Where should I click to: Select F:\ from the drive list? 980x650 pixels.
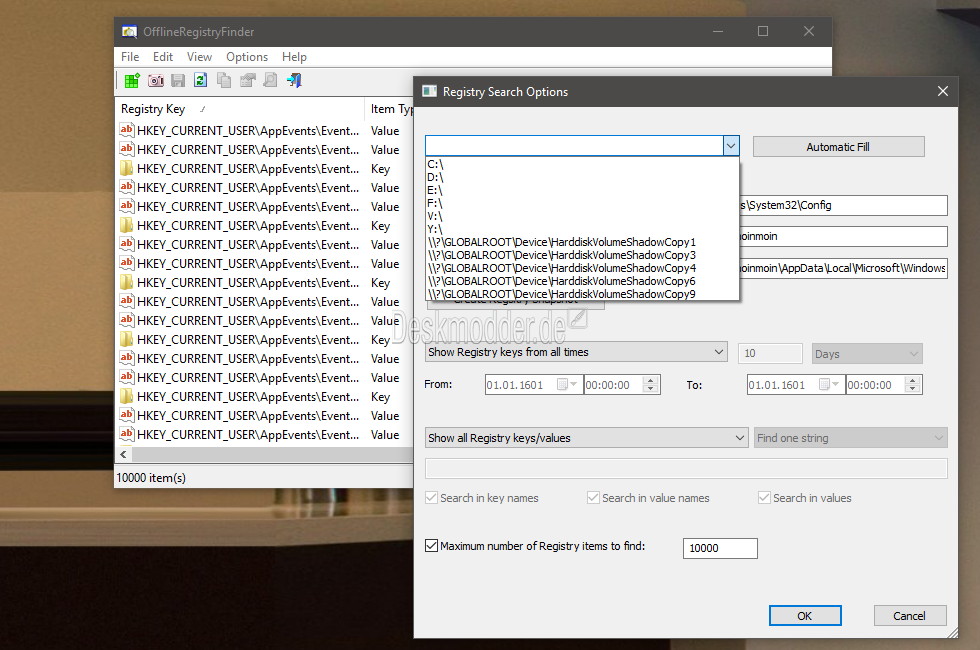pos(582,203)
